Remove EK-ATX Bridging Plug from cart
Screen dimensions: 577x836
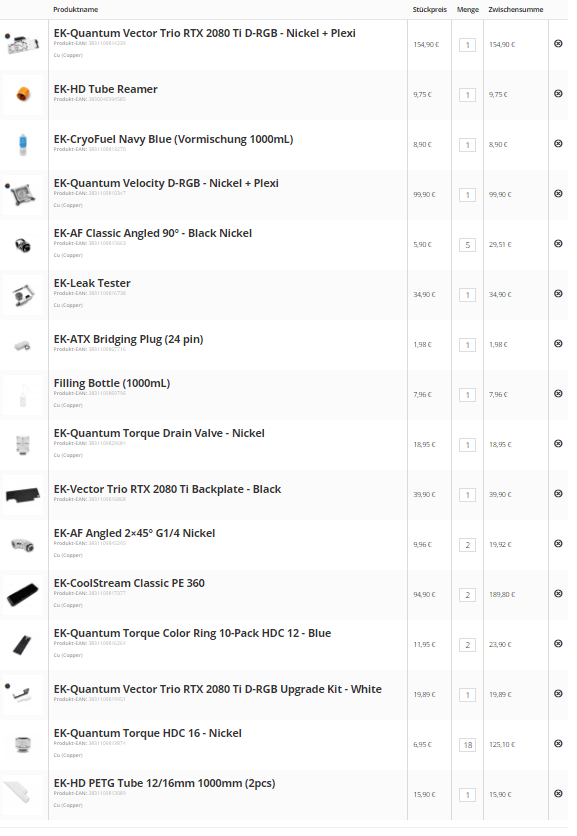point(558,344)
